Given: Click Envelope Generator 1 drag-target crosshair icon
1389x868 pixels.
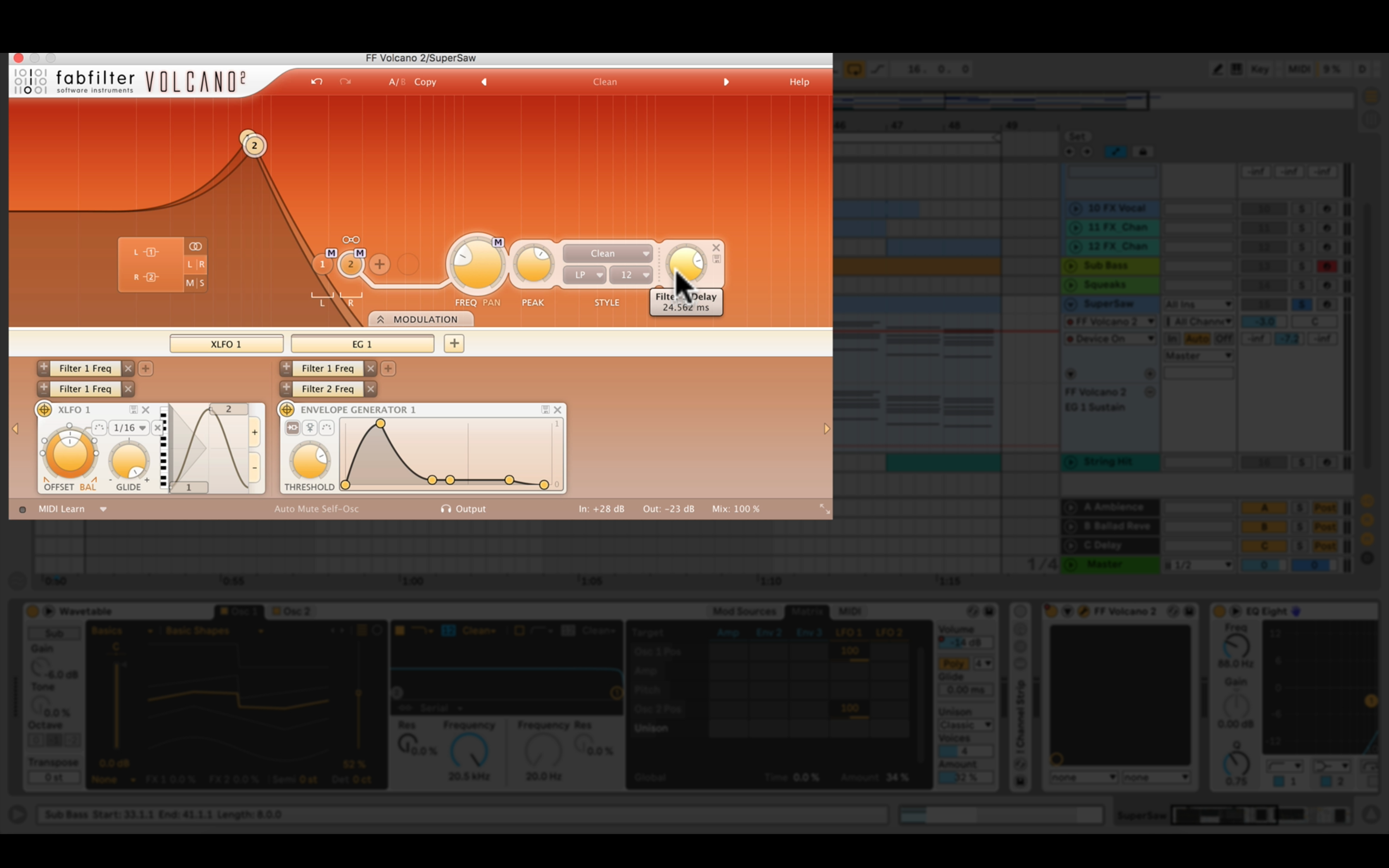Looking at the screenshot, I should [287, 409].
